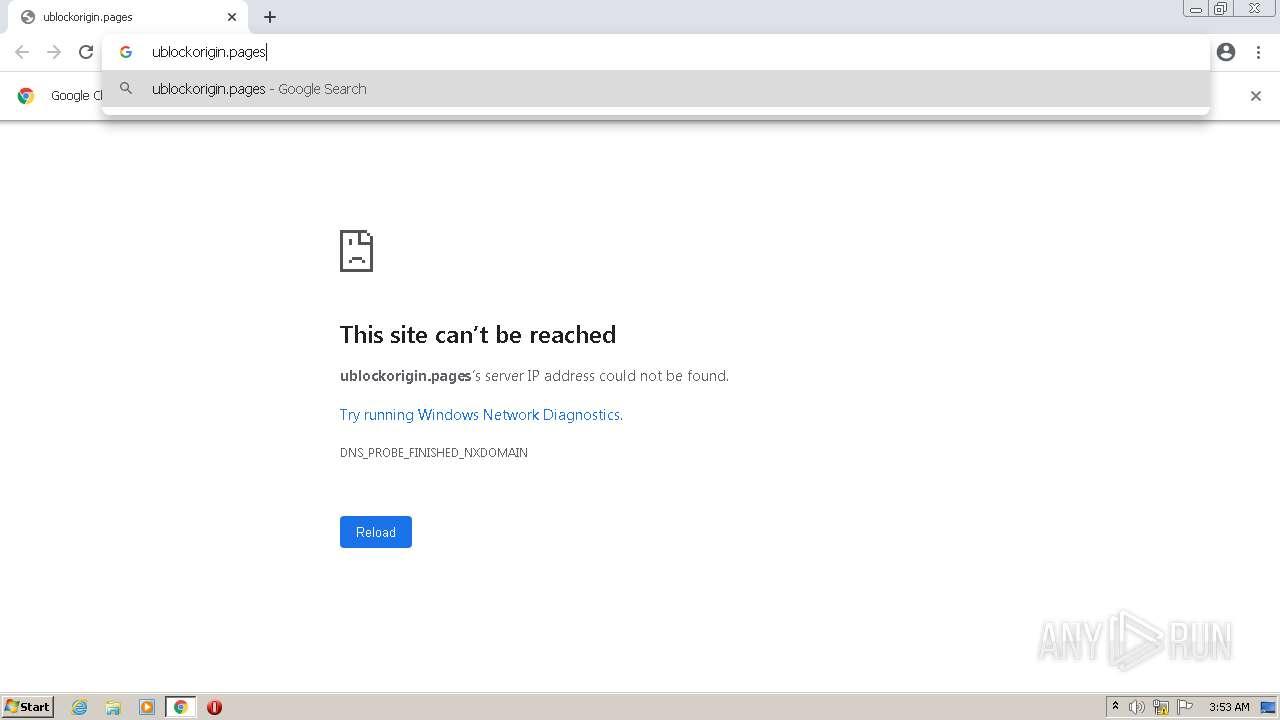Open the red Opera icon in taskbar

pos(214,707)
